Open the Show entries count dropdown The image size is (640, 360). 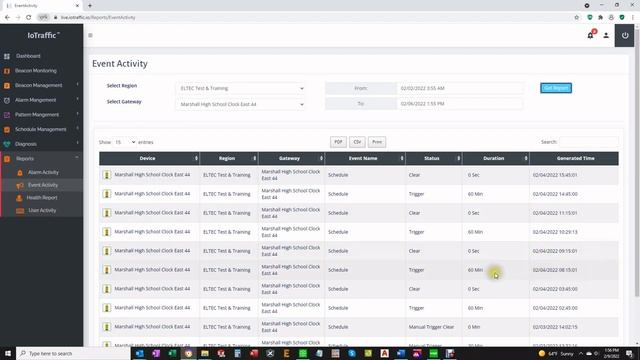[x=124, y=142]
